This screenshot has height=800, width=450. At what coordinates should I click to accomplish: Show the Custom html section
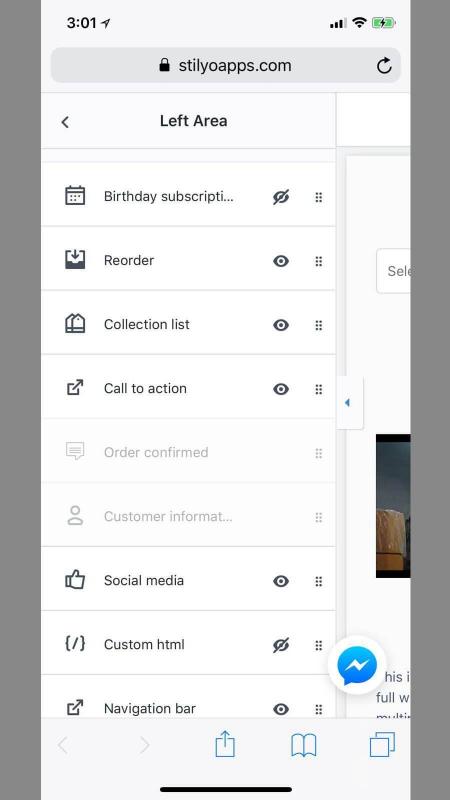[281, 645]
